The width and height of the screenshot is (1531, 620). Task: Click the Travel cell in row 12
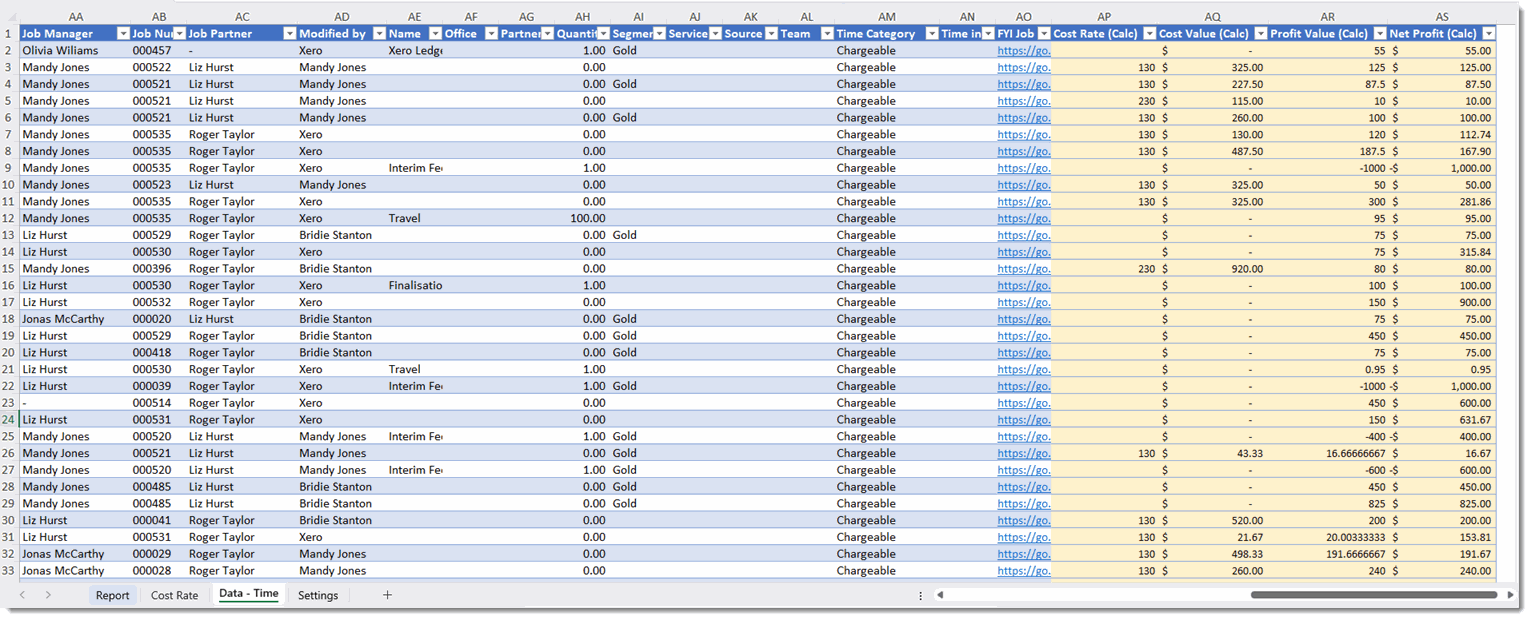point(414,218)
